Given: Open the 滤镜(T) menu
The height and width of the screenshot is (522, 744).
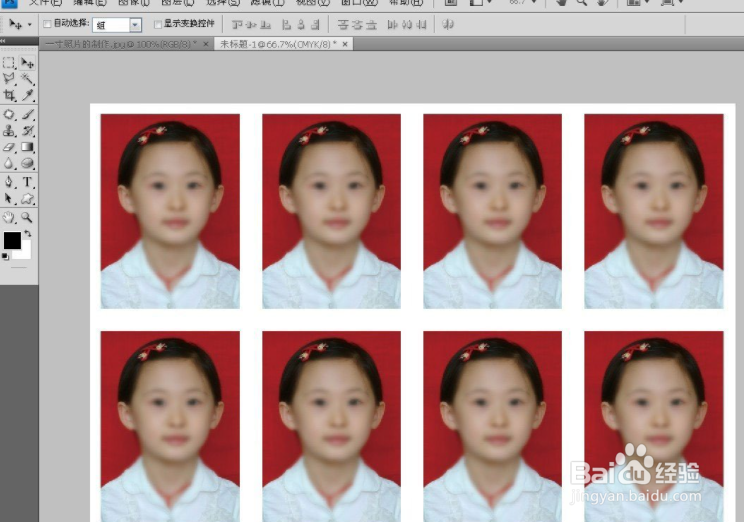Looking at the screenshot, I should coord(268,2).
